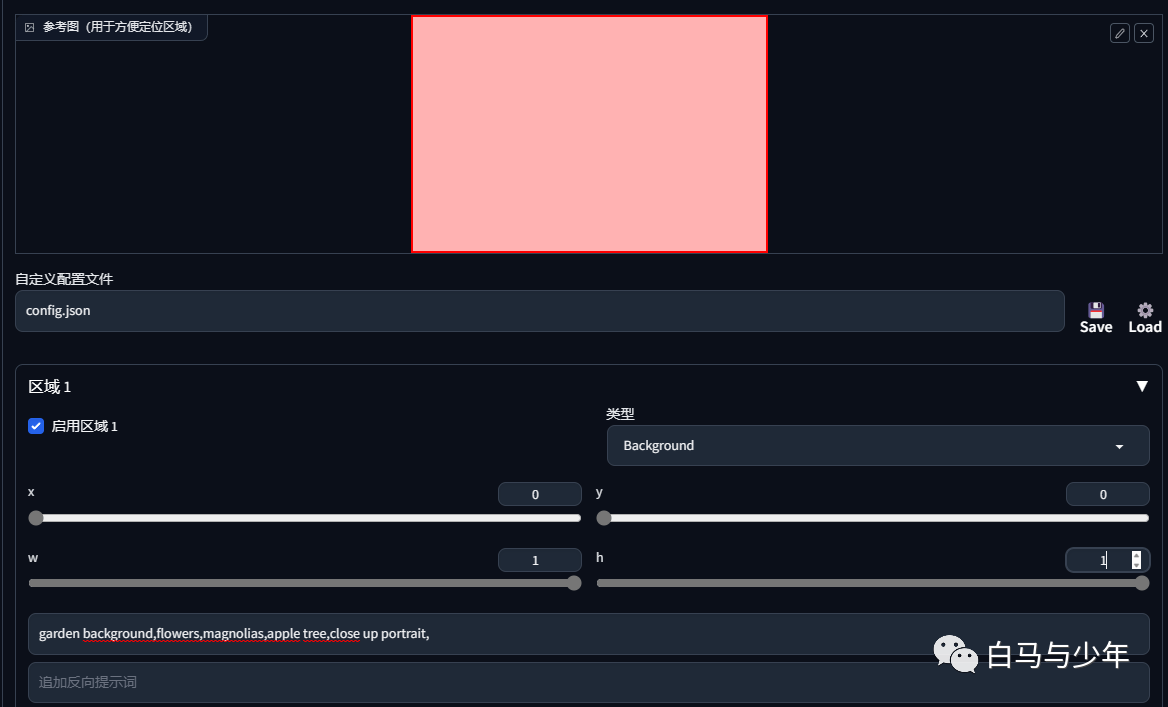Collapse the 区域 1 section triangle
The height and width of the screenshot is (707, 1168).
[1141, 386]
